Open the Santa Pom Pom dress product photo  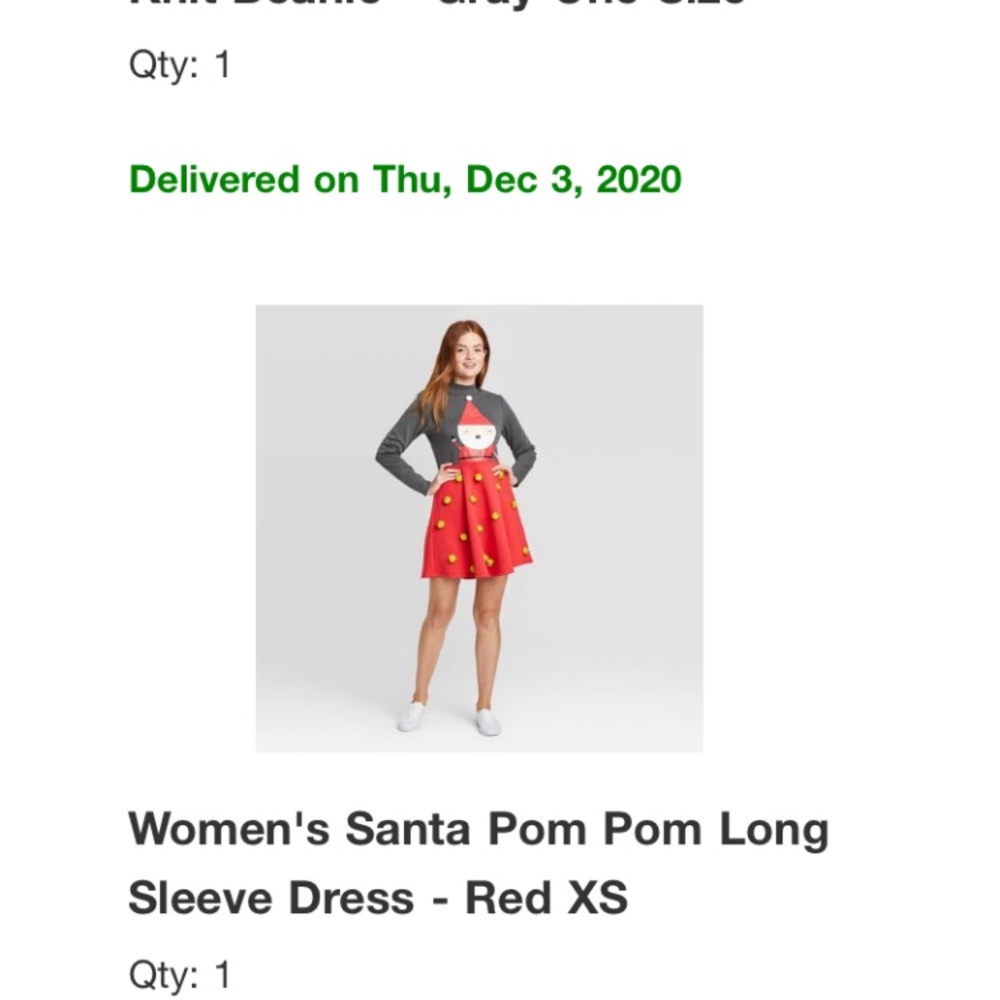(x=479, y=527)
